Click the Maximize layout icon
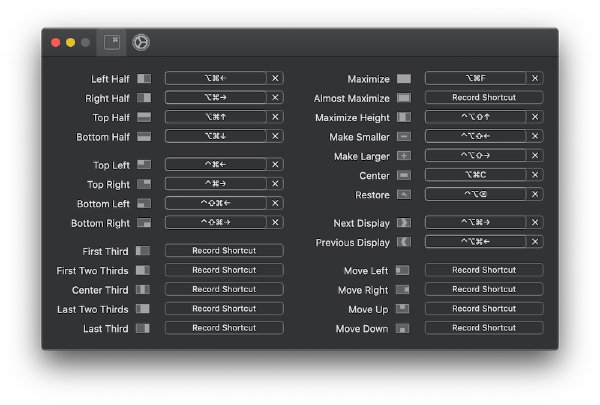 pos(404,79)
